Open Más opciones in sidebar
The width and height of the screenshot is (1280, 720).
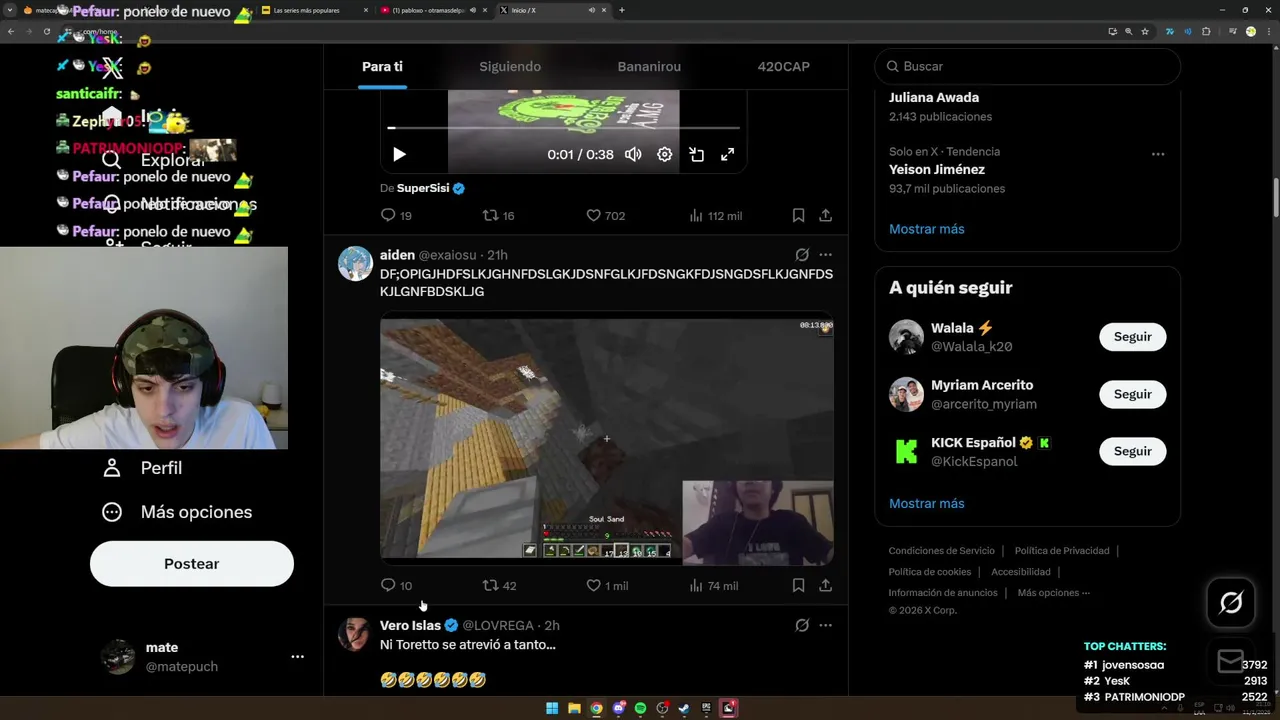(x=177, y=512)
